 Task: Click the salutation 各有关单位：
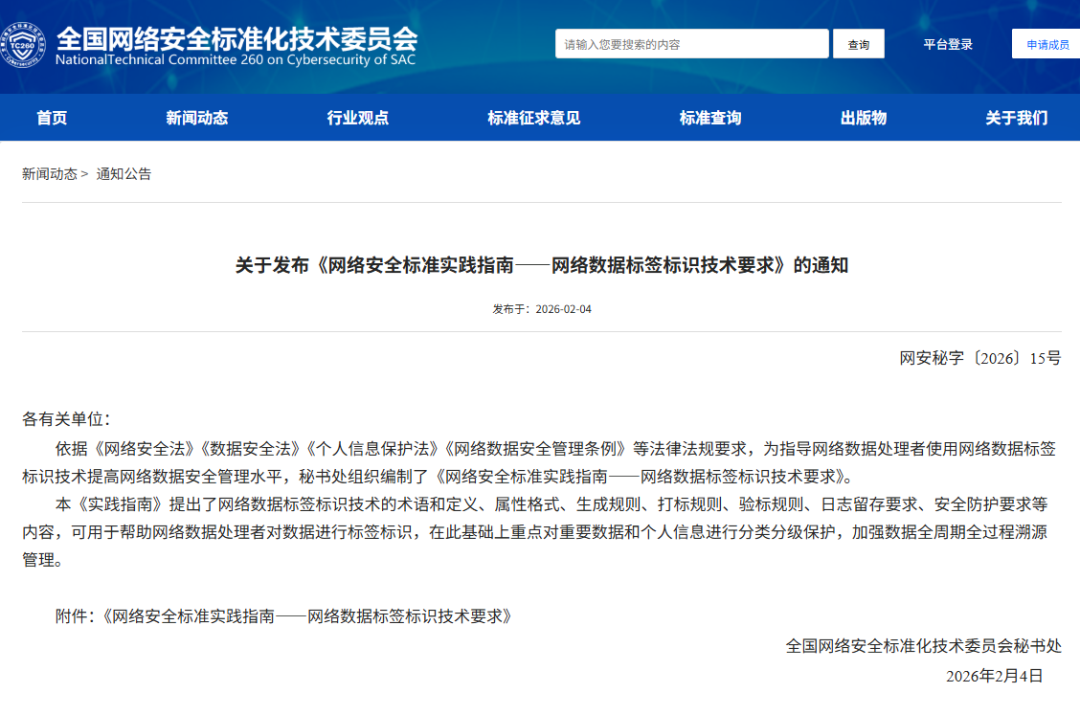pos(66,419)
